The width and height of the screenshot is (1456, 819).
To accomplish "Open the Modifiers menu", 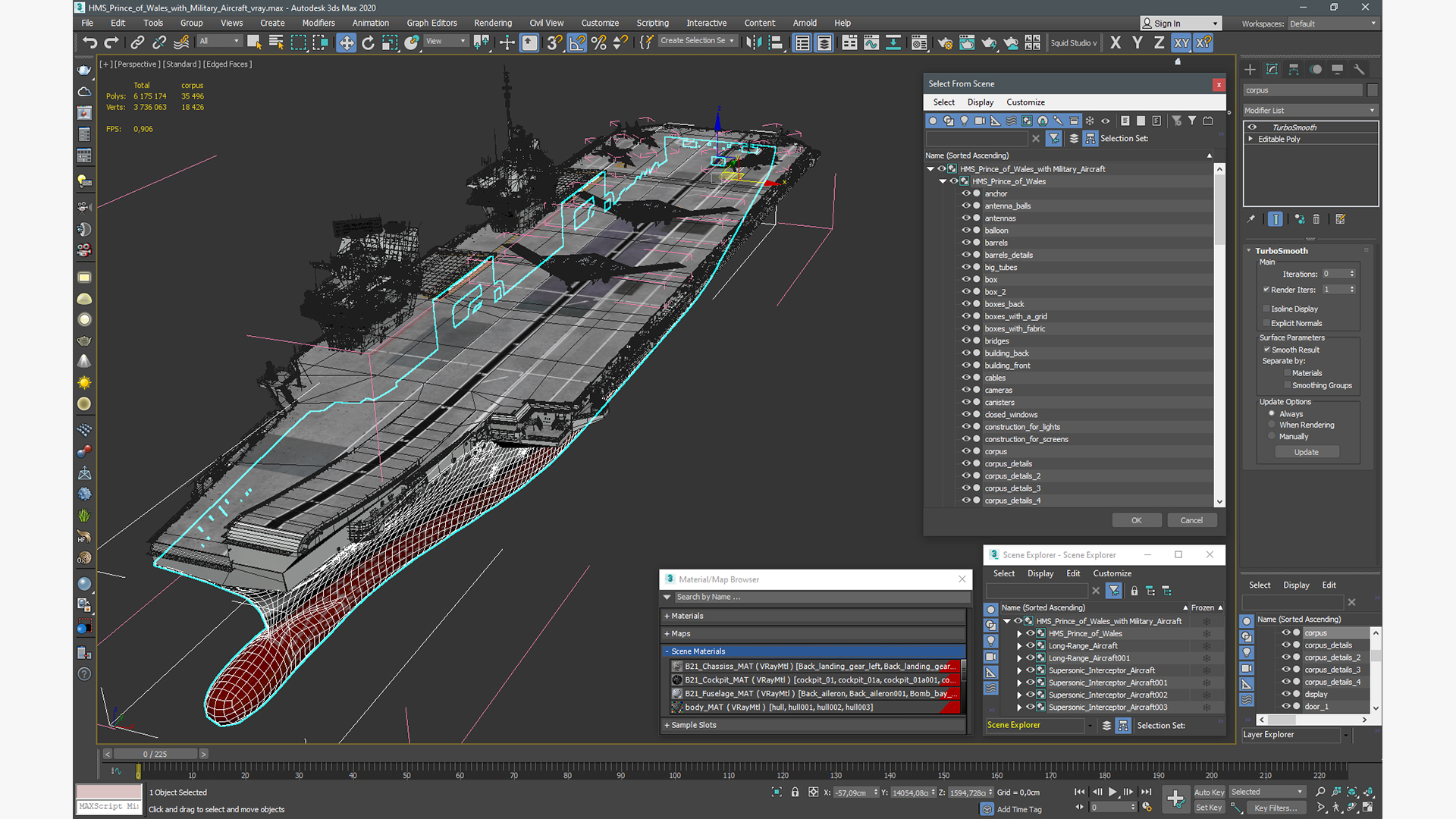I will 318,23.
